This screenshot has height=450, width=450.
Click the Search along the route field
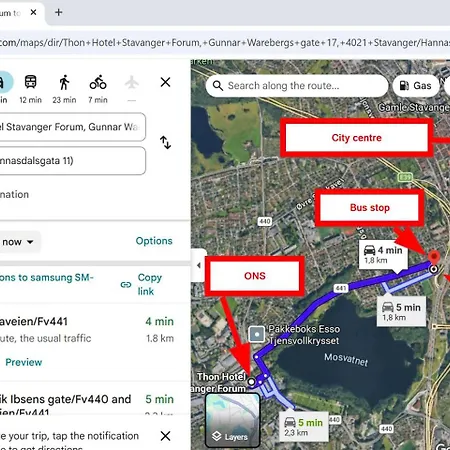297,86
